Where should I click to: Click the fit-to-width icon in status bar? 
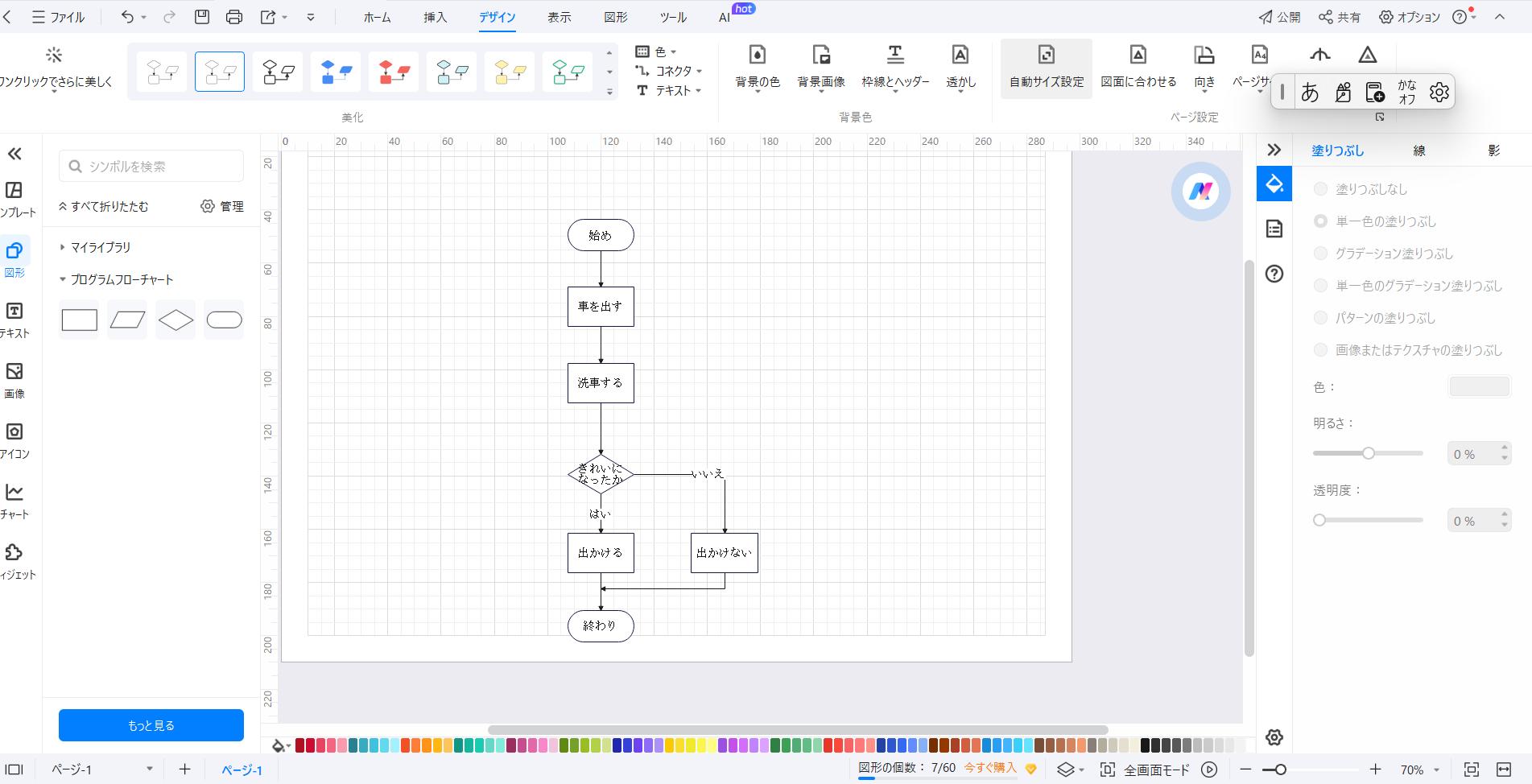pos(1504,770)
